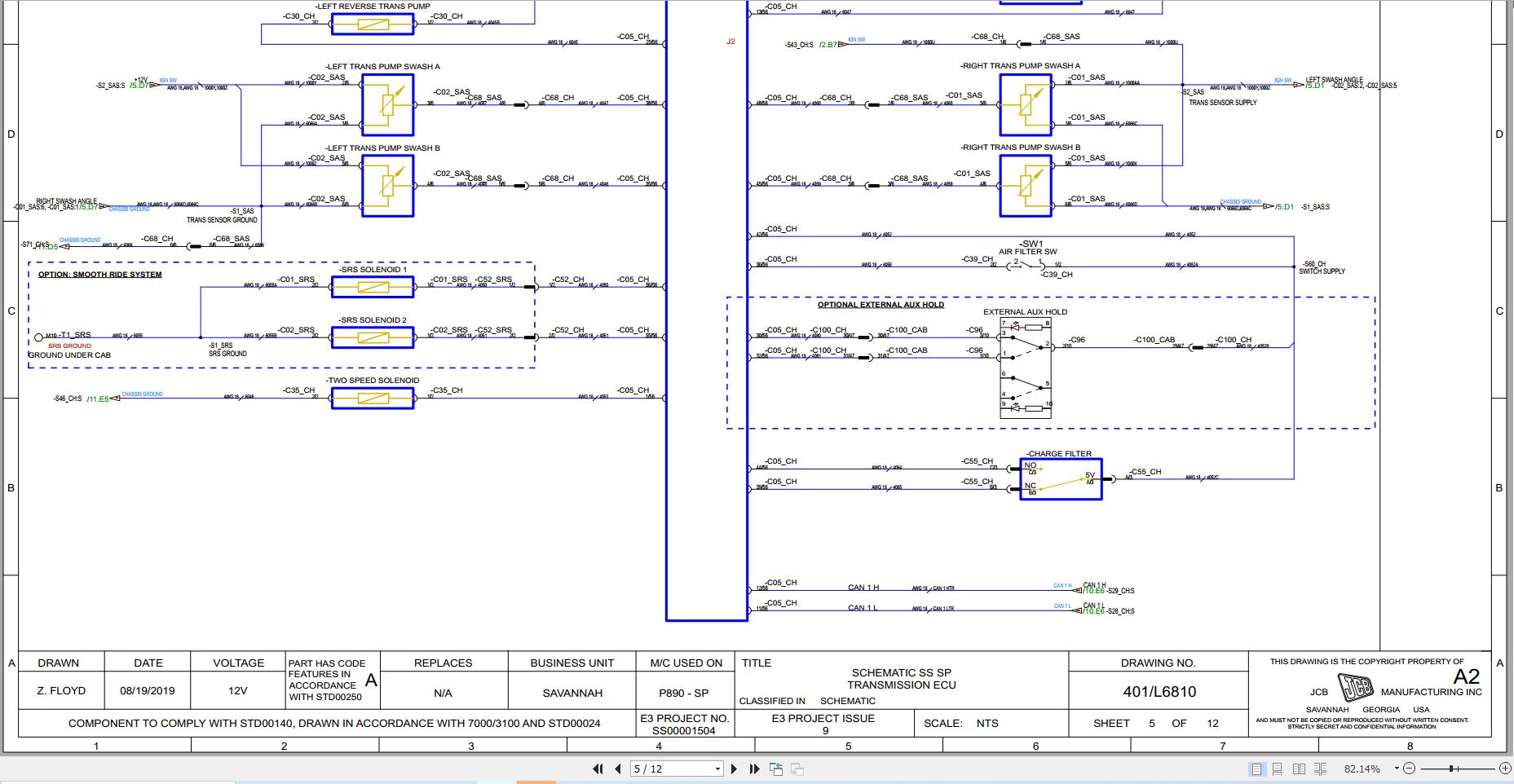Viewport: 1514px width, 784px height.
Task: Click the LEFT TRANS PUMP SWASH A sensor symbol
Action: [387, 104]
